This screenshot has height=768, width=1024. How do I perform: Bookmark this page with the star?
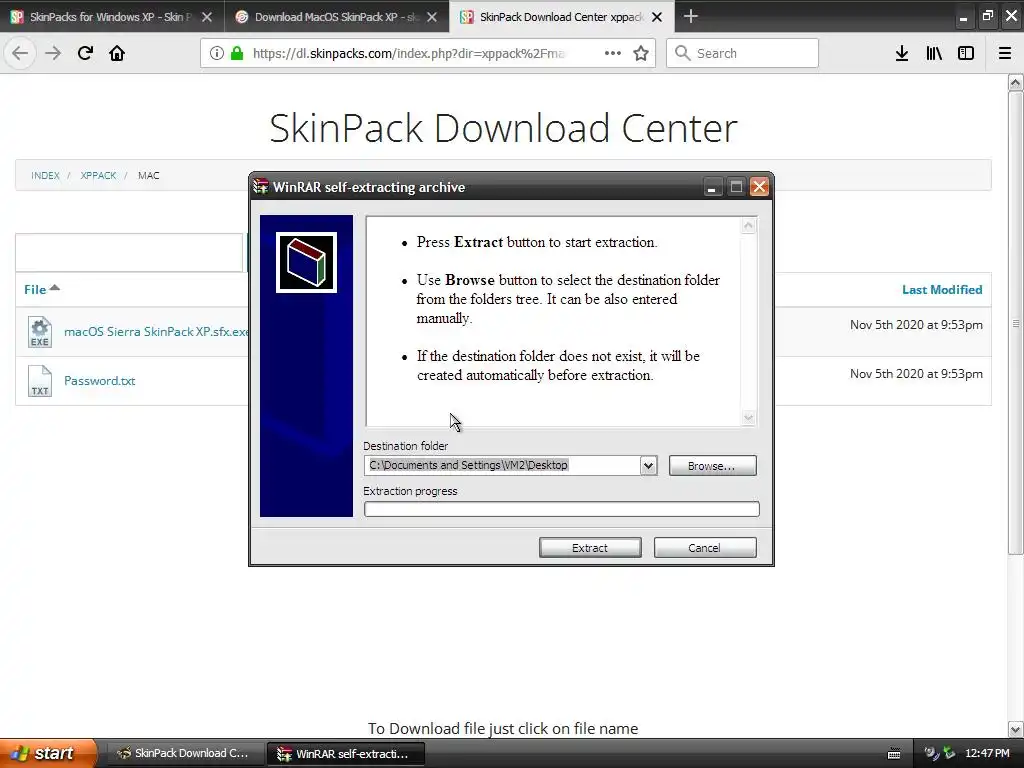[641, 53]
